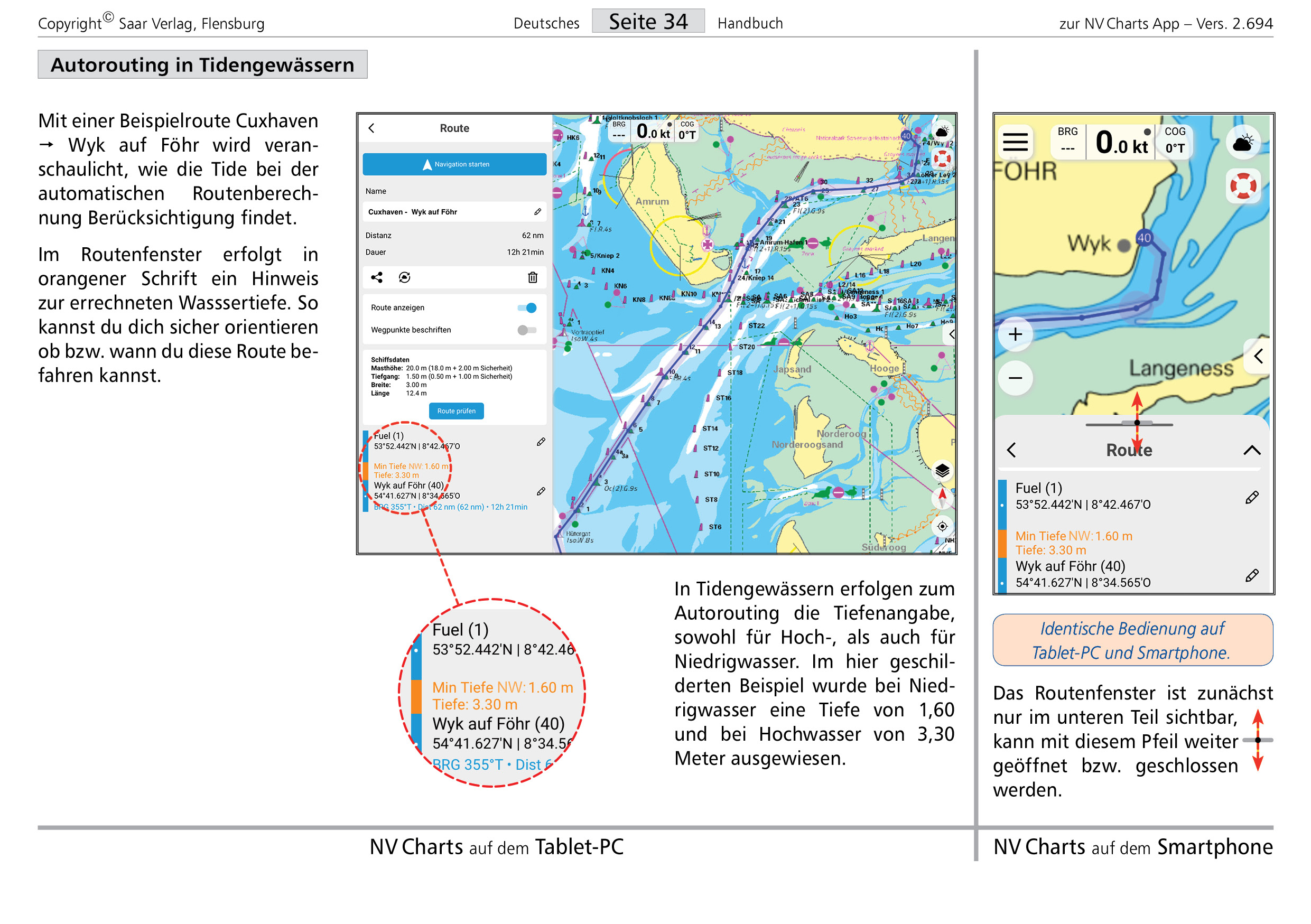
Task: Zoom in with the plus button
Action: click(x=1015, y=334)
